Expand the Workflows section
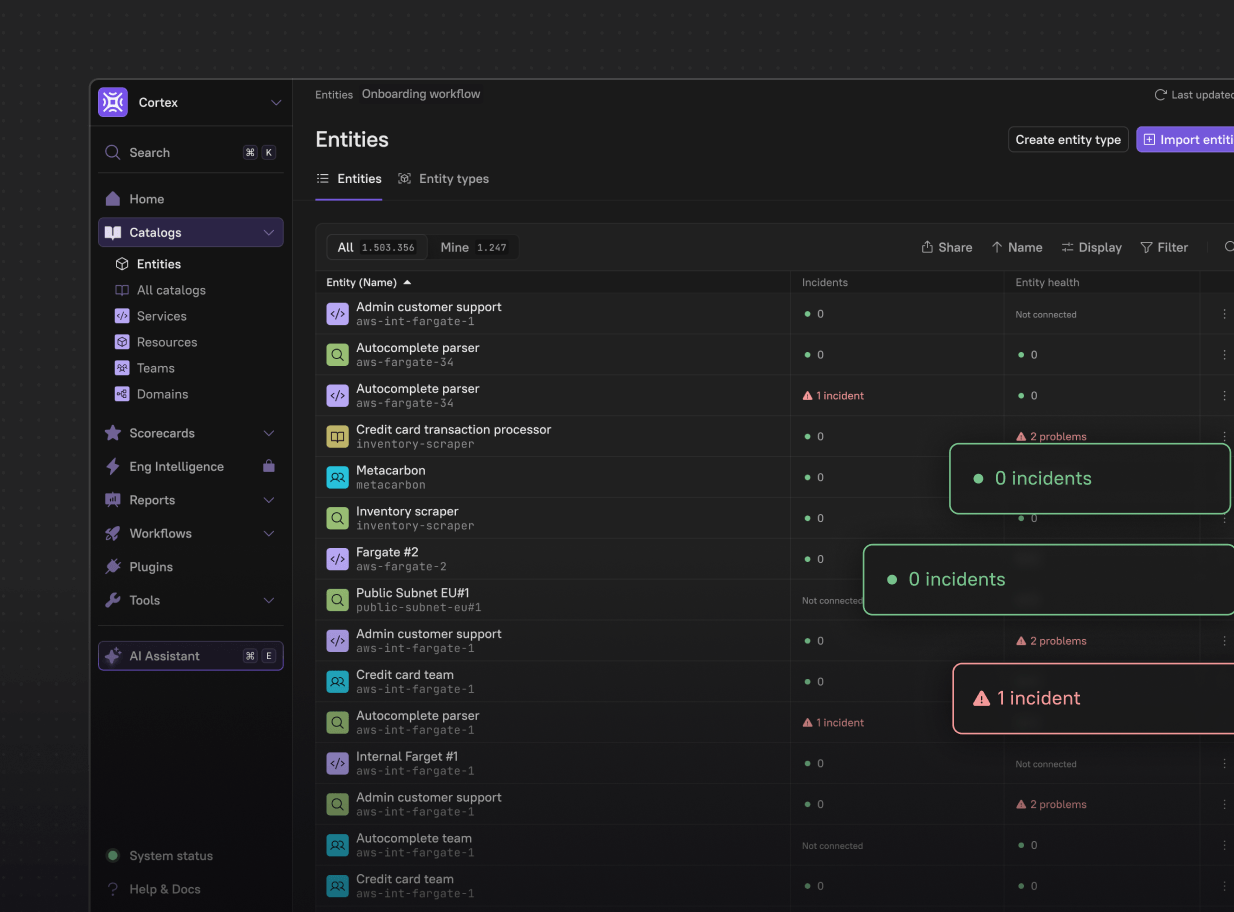Image resolution: width=1234 pixels, height=912 pixels. (x=268, y=533)
